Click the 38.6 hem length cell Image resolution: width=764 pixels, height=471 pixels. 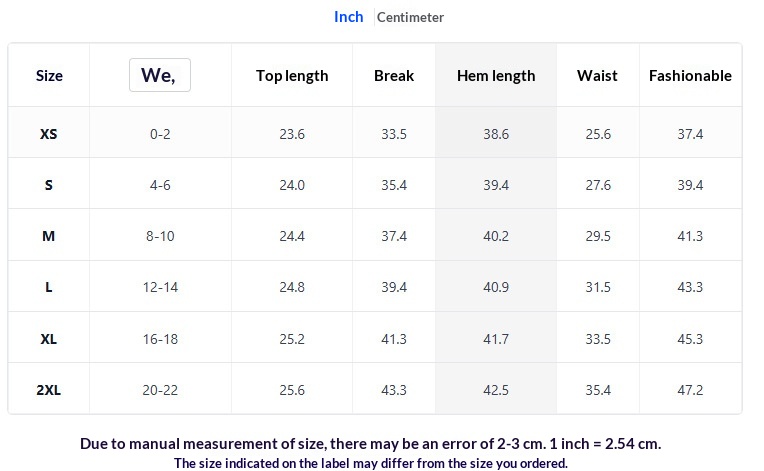click(x=496, y=134)
